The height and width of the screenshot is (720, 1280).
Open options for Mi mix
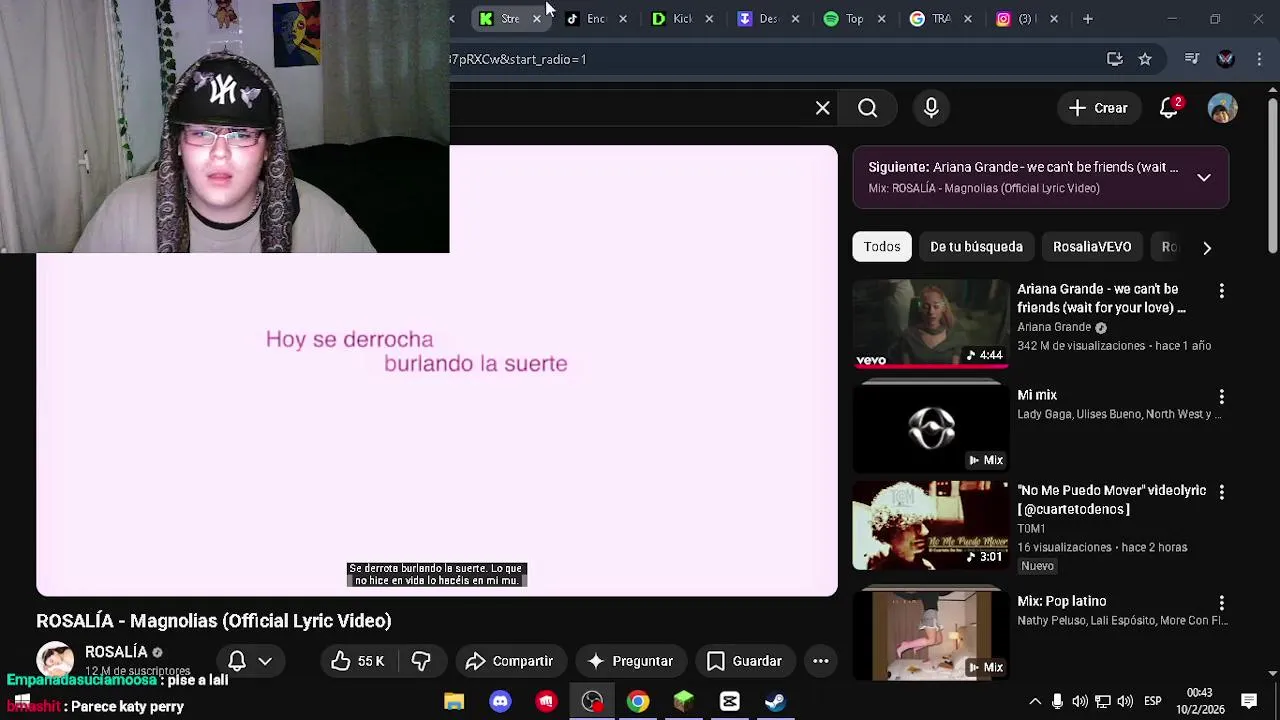pos(1221,397)
